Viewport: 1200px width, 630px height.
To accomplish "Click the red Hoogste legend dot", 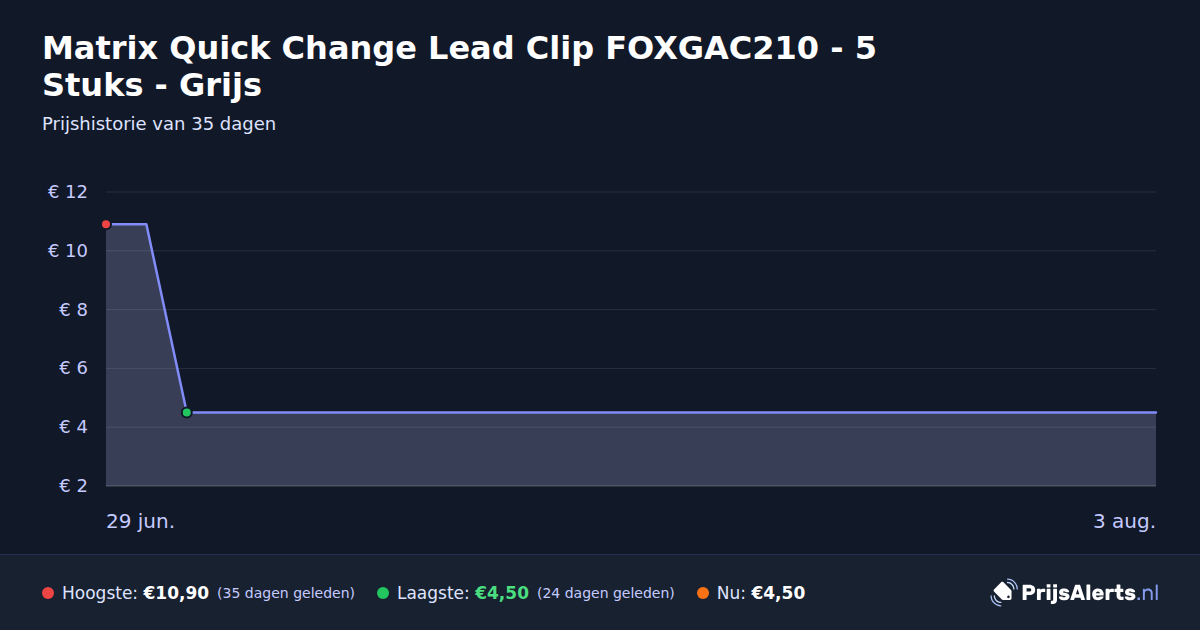I will click(x=48, y=593).
